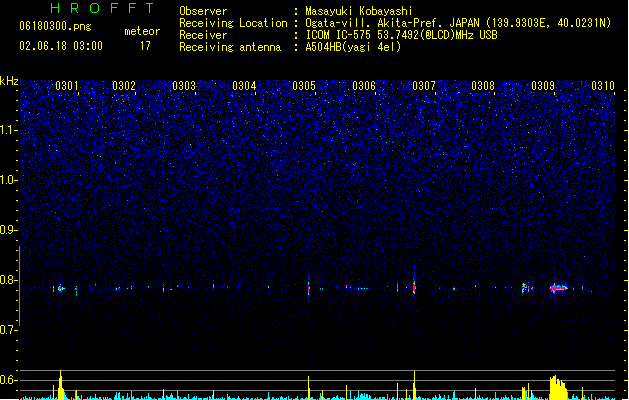Click the long red echo after 0309
629x400 pixels.
tap(559, 288)
